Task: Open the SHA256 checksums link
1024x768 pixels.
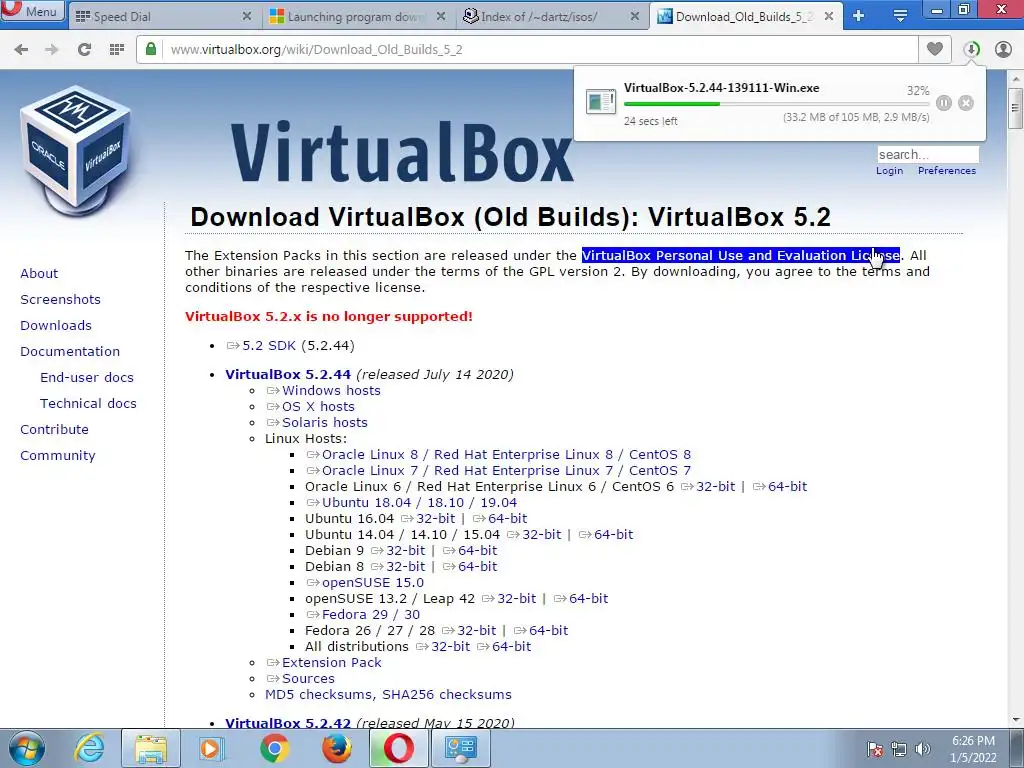Action: coord(447,695)
